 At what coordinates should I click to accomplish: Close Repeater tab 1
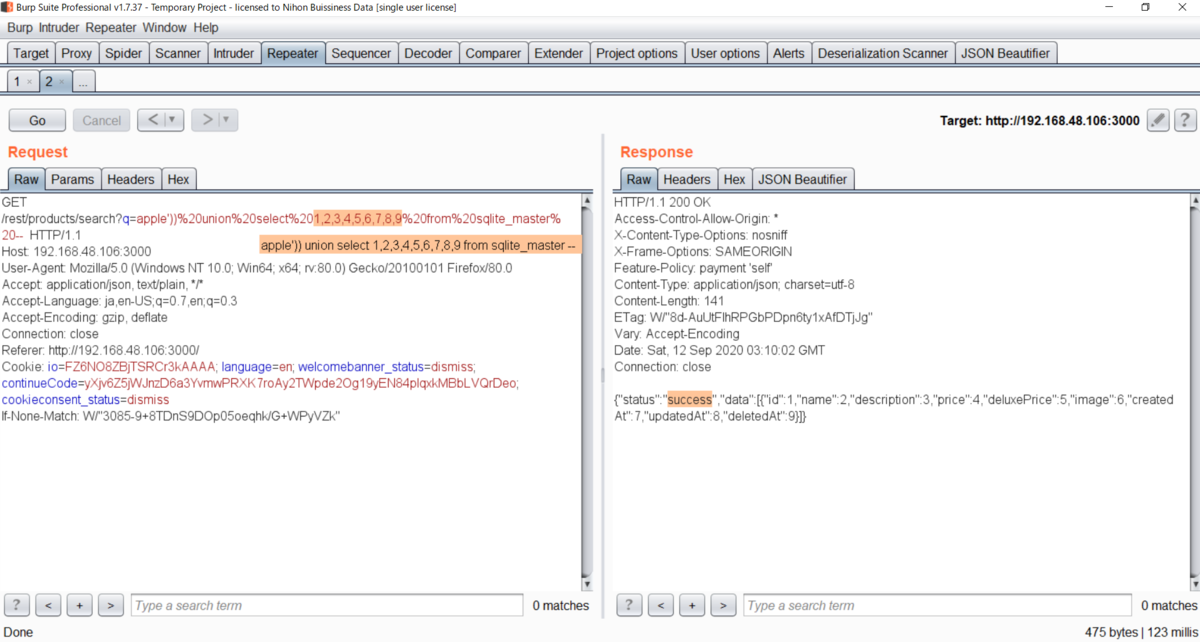(x=29, y=82)
